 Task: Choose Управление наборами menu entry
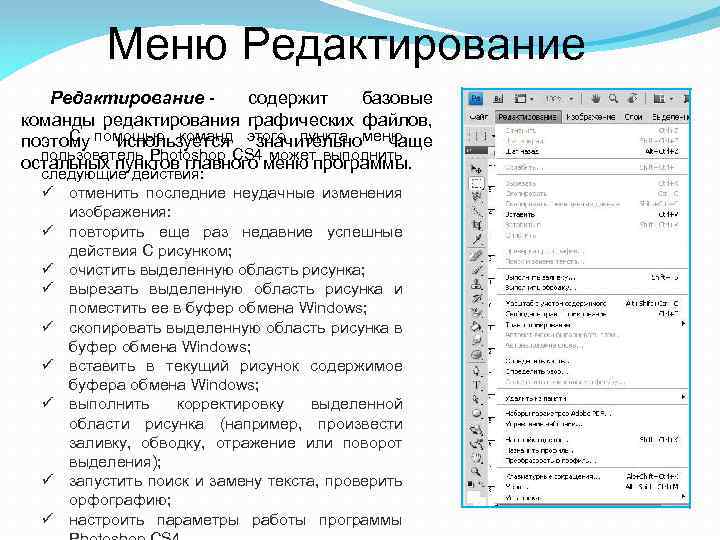[x=592, y=424]
